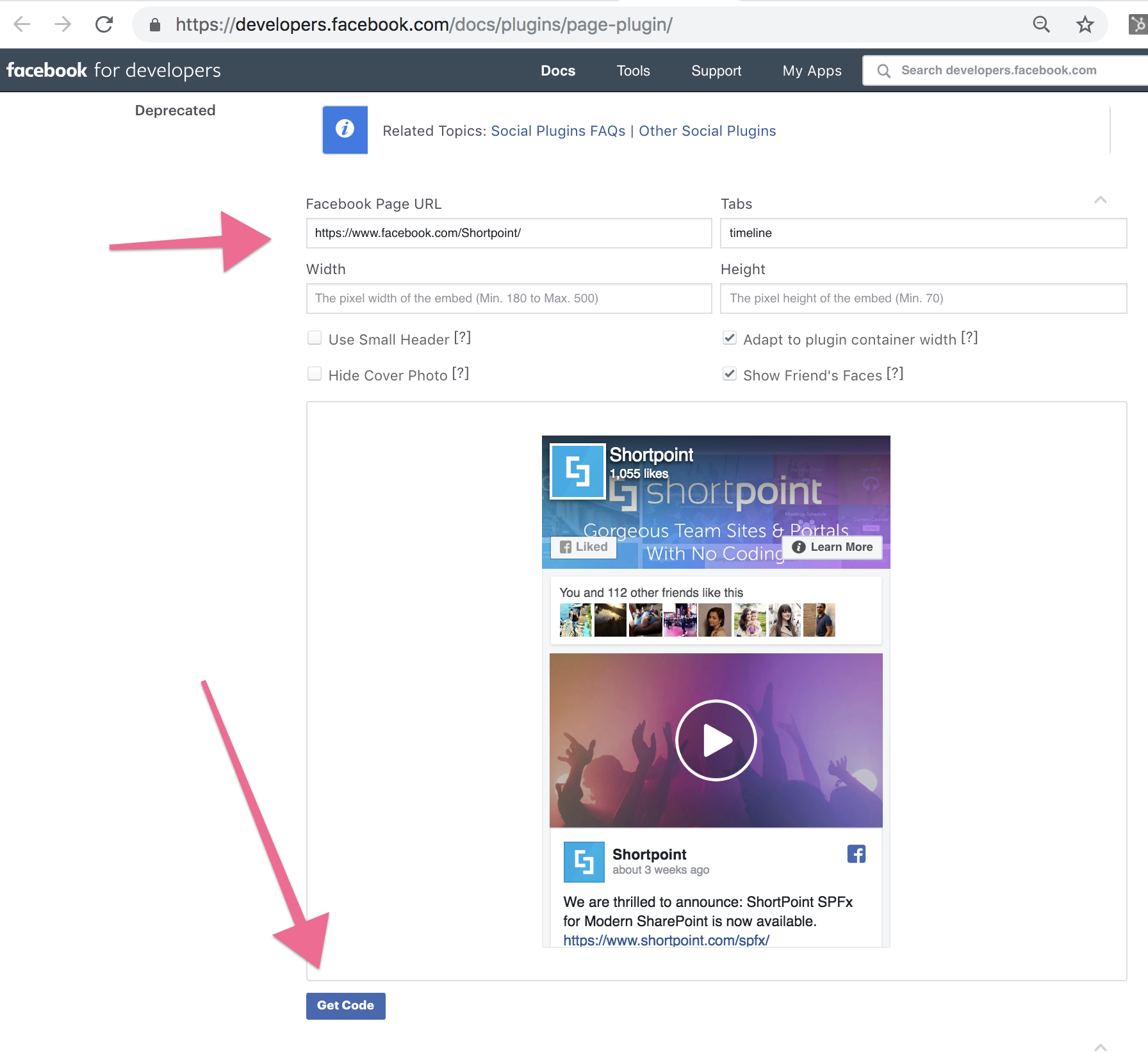Click the blue info icon beside Related Topics
Screen dimensions: 1148x1053
coord(345,130)
